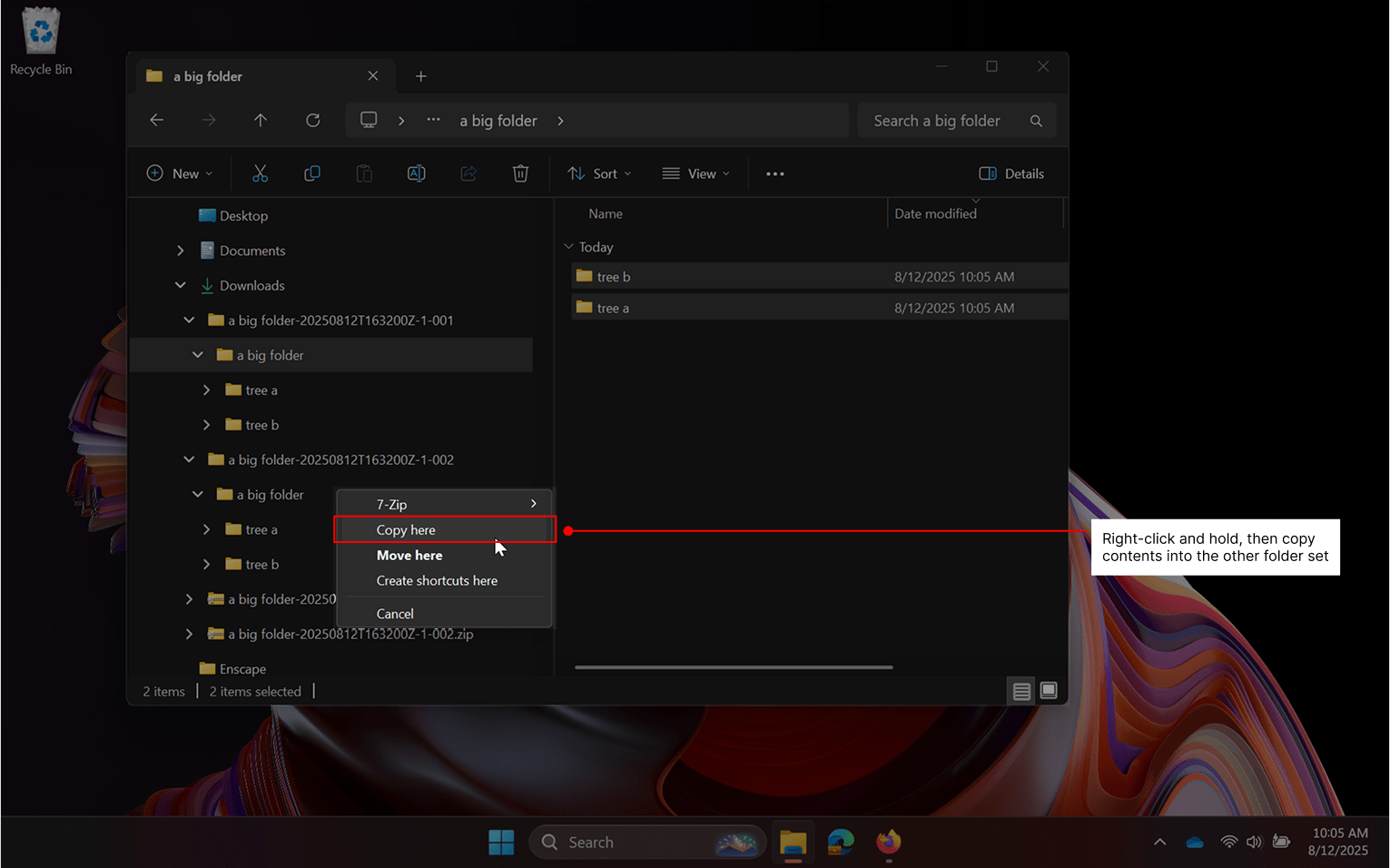Screen dimensions: 1390x868
Task: Select the Cut icon in the toolbar
Action: click(x=261, y=173)
